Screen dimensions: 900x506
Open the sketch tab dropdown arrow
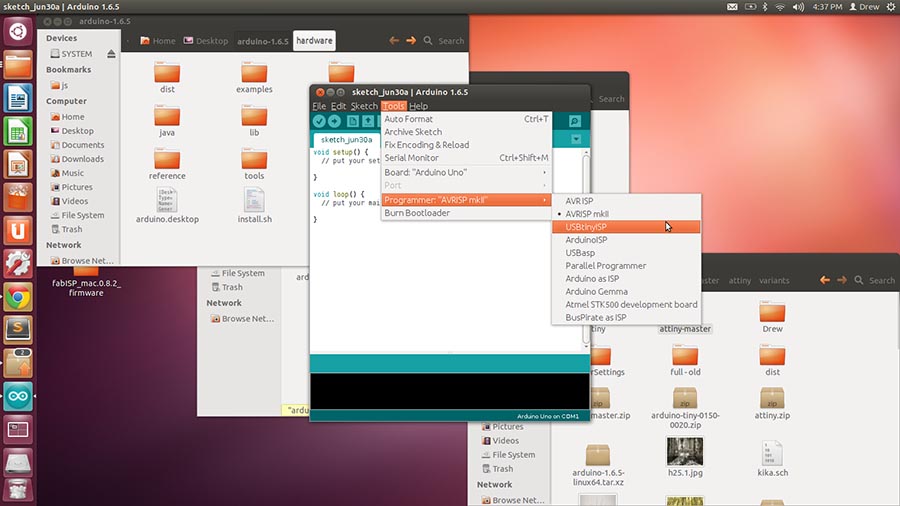tap(576, 139)
